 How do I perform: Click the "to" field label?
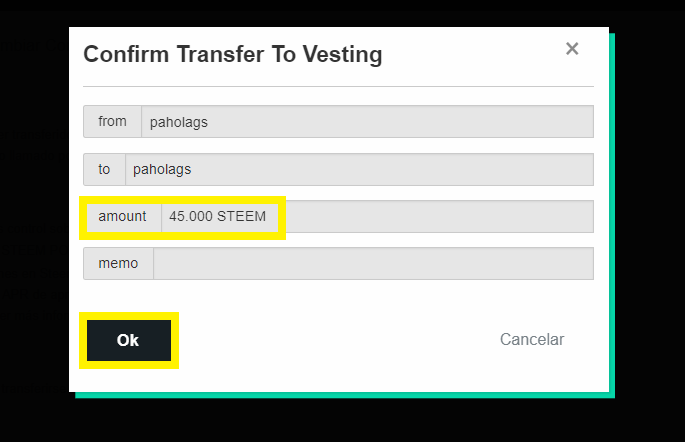pos(104,170)
